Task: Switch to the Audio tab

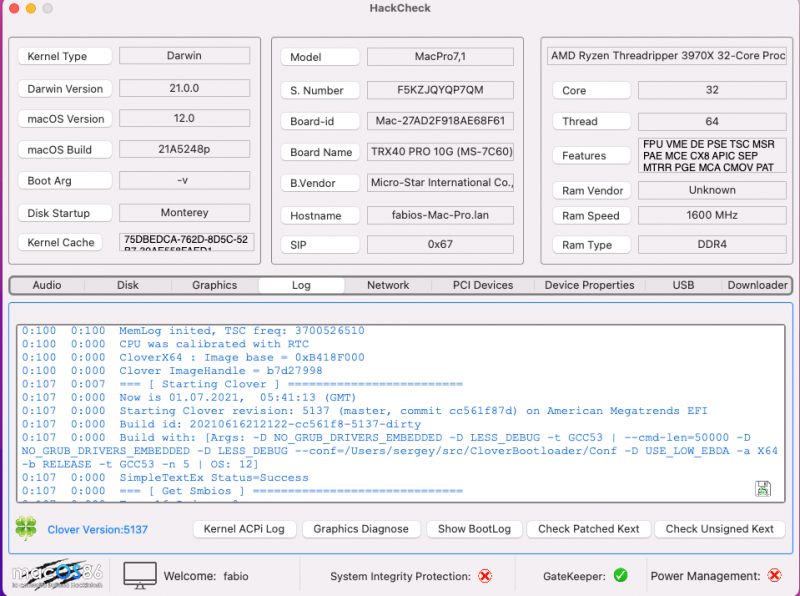Action: pos(47,285)
